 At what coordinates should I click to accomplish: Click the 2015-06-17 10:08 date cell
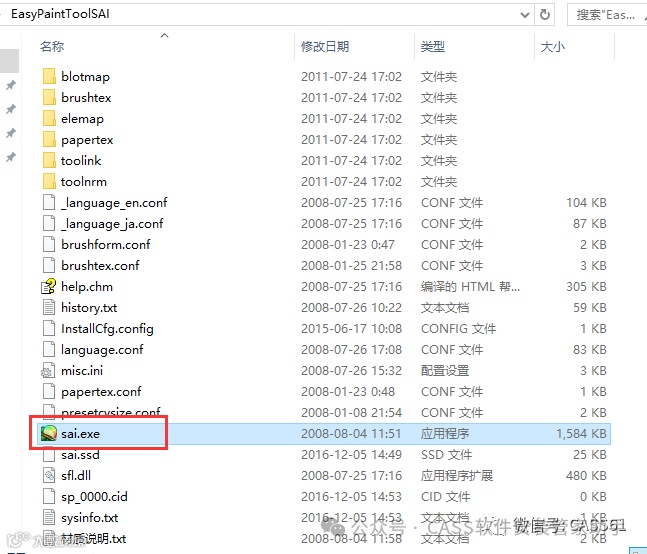click(x=351, y=329)
